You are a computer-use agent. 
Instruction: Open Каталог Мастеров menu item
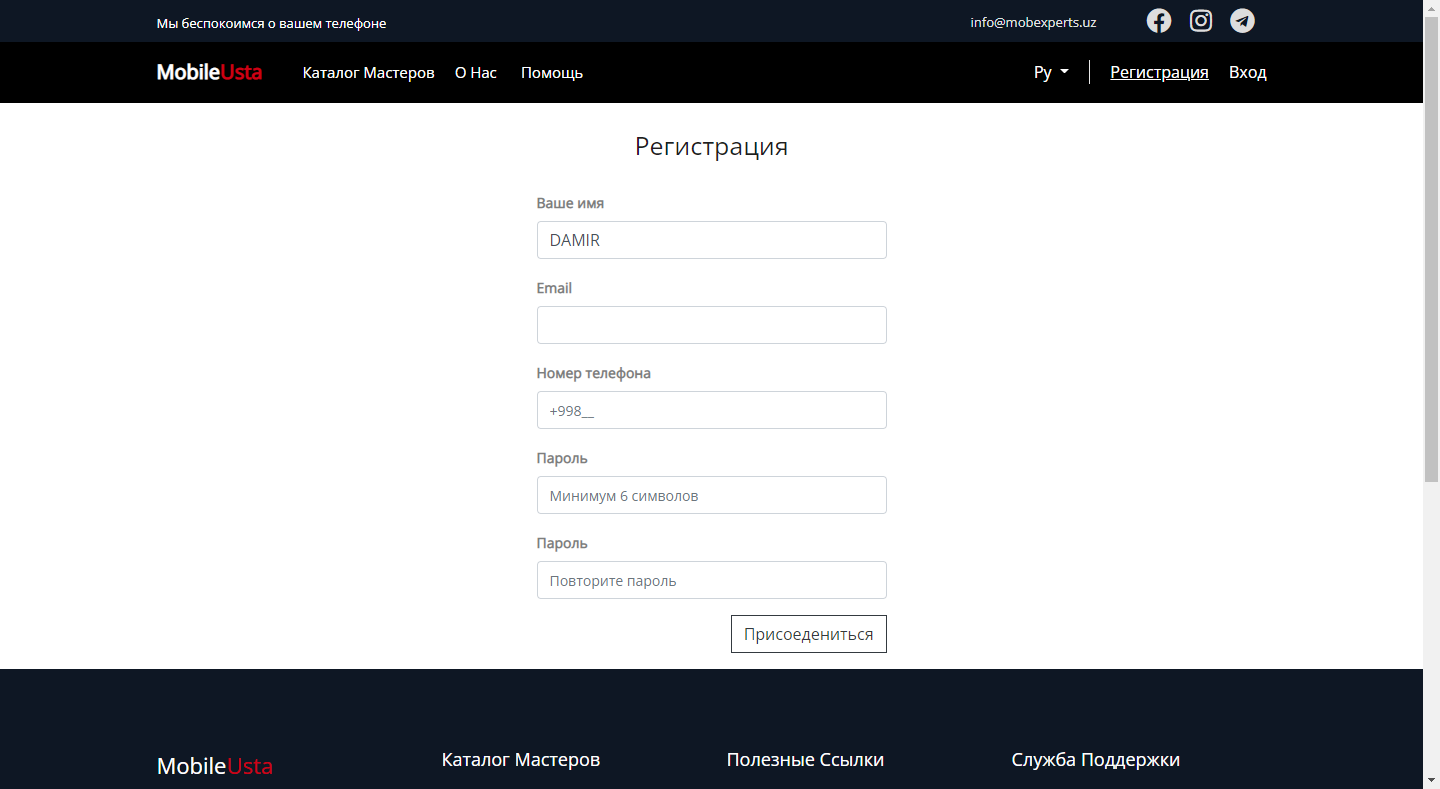(368, 73)
